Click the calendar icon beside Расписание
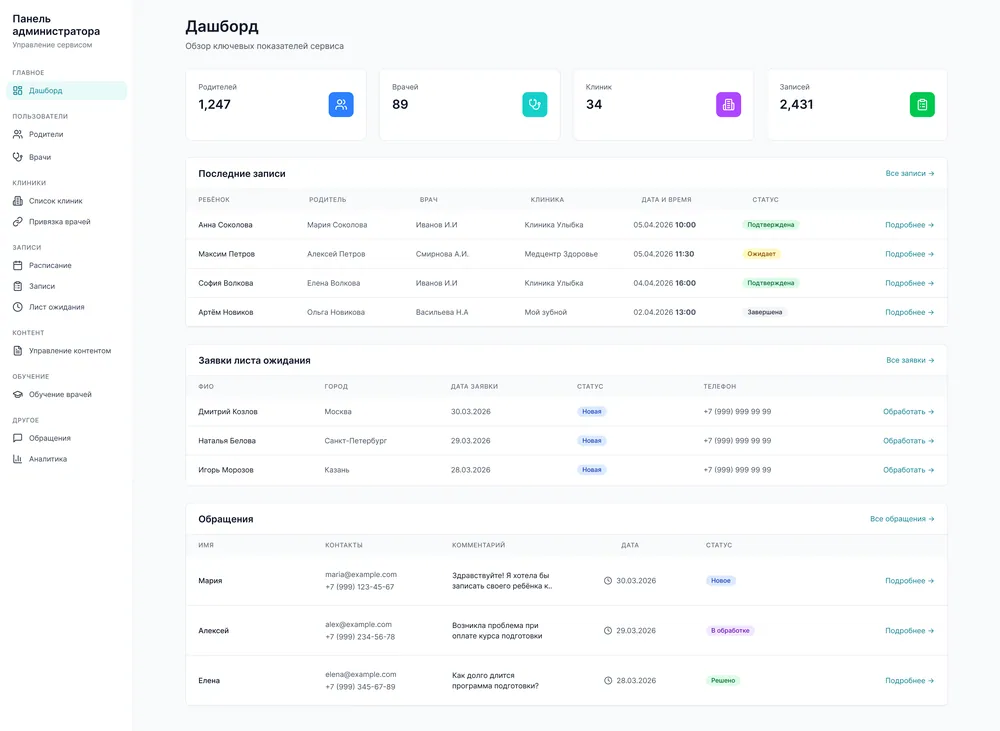The width and height of the screenshot is (1000, 731). (18, 265)
